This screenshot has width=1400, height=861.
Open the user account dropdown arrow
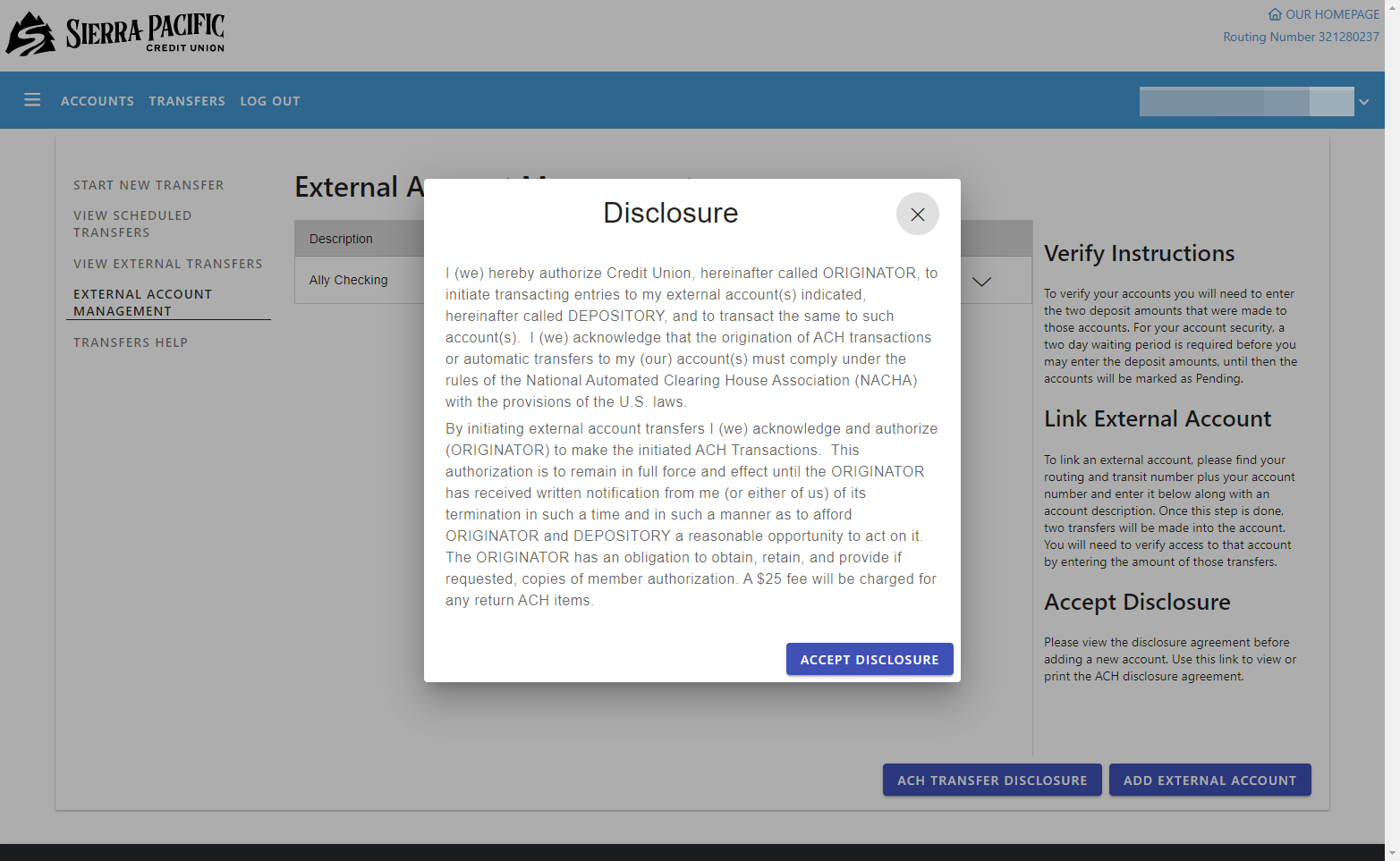1363,102
